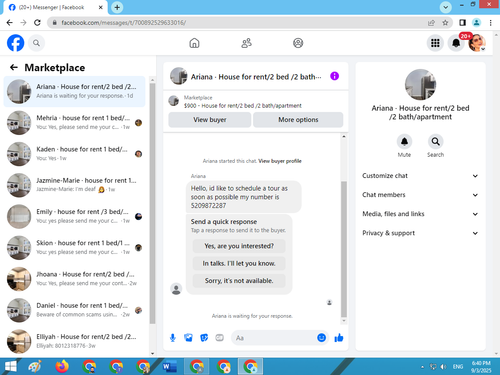The image size is (500, 375).
Task: Expand Media, files and links
Action: (x=420, y=214)
